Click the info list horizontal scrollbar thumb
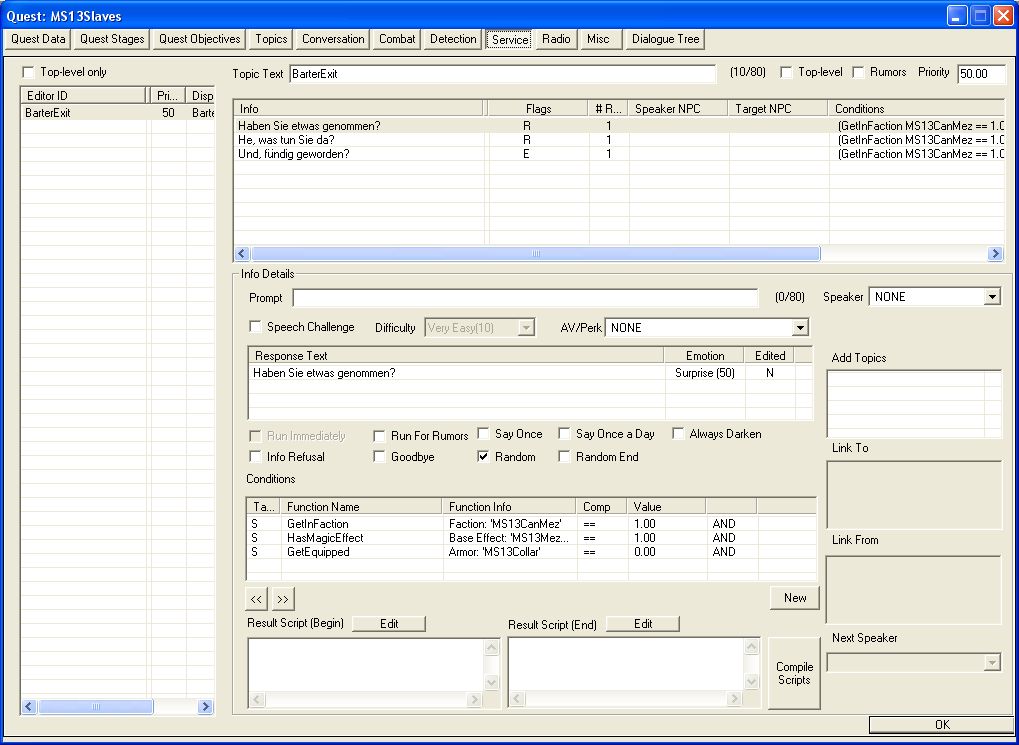1019x745 pixels. click(535, 254)
